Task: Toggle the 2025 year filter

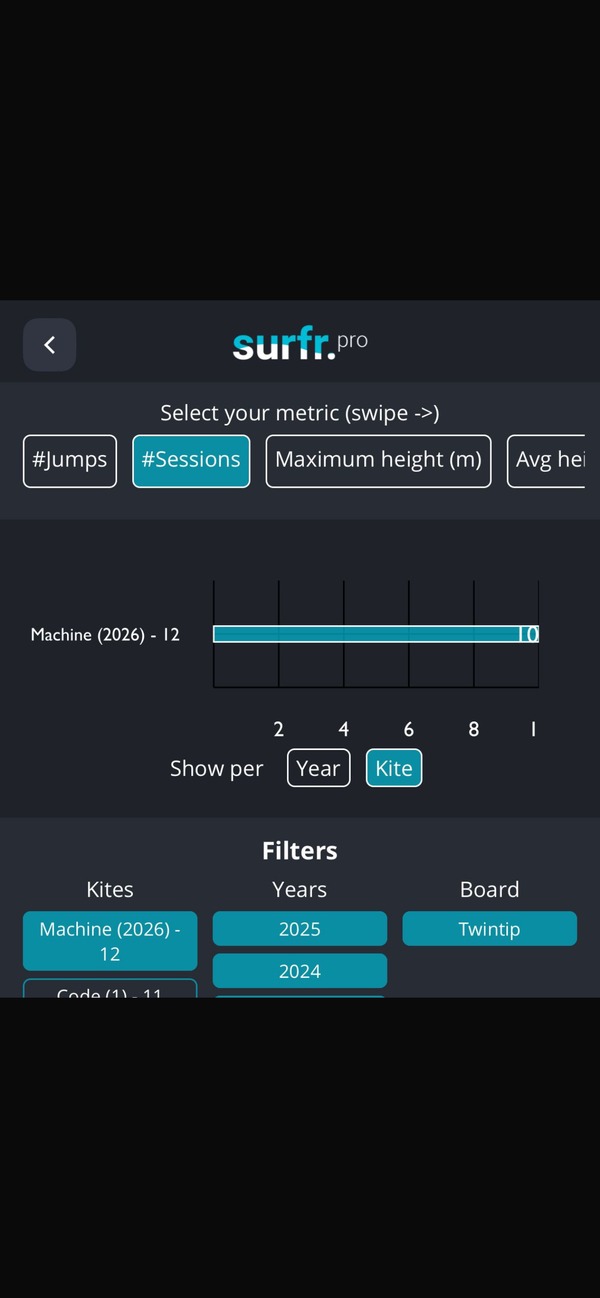Action: (x=299, y=929)
